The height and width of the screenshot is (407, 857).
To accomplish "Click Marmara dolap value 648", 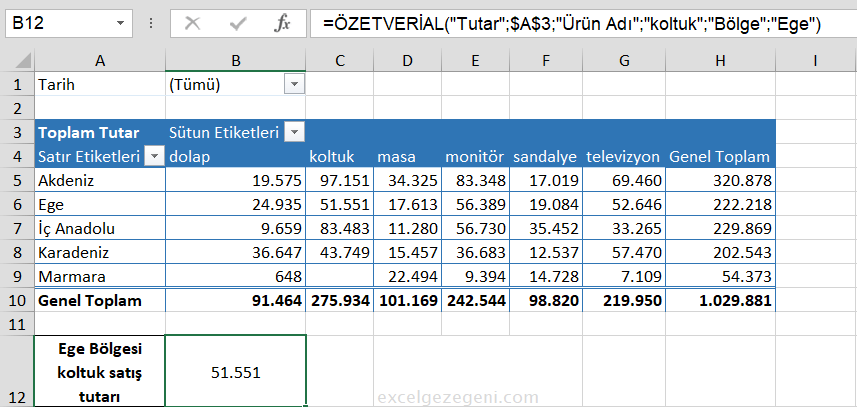I will pos(236,276).
